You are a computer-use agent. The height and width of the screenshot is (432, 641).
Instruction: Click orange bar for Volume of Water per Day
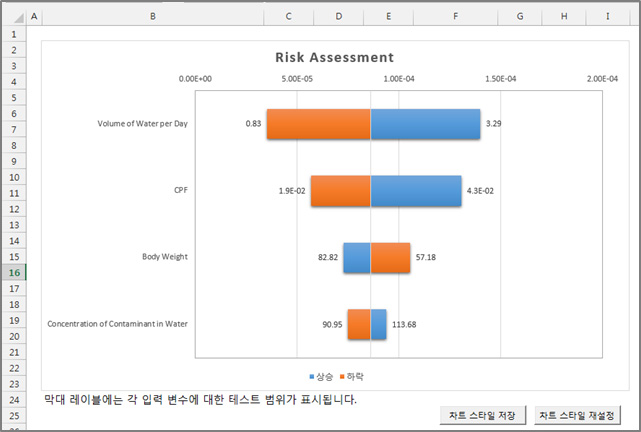[x=318, y=124]
